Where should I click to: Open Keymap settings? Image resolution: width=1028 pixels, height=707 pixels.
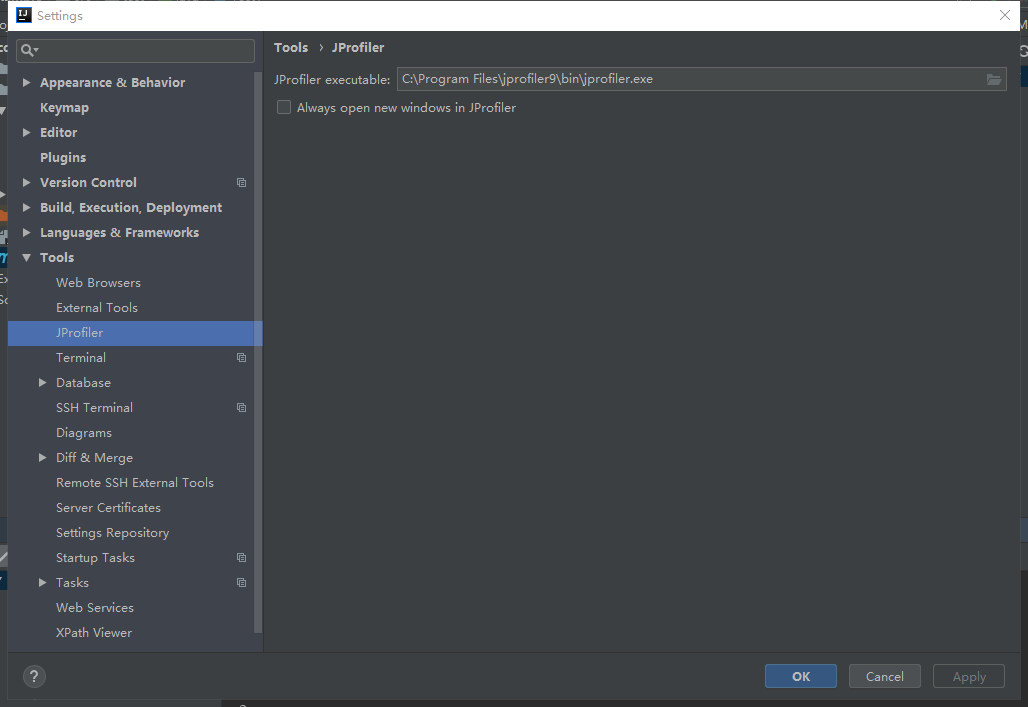tap(64, 108)
